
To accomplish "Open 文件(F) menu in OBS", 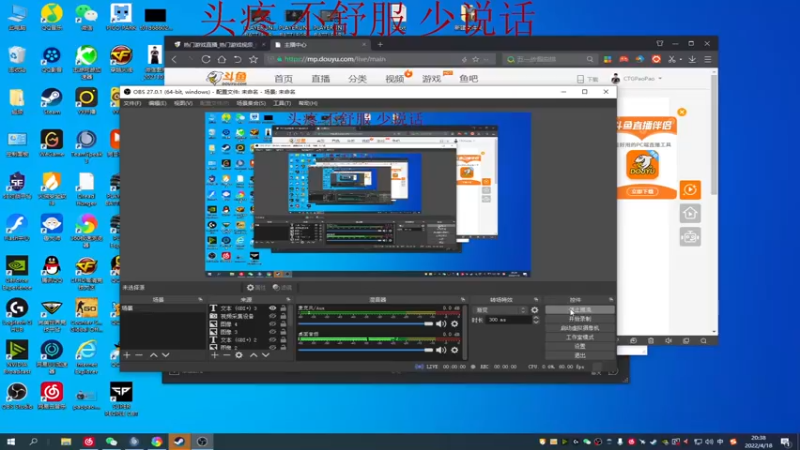I will (x=132, y=103).
